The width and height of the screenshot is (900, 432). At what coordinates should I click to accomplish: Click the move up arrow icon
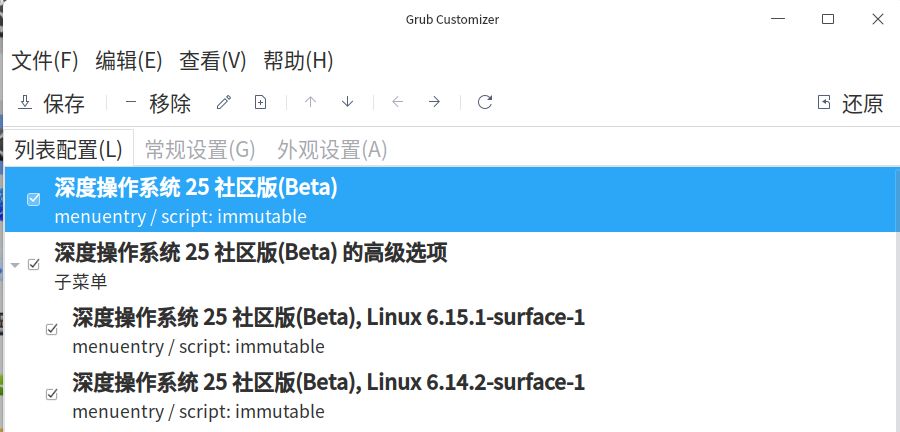[311, 103]
